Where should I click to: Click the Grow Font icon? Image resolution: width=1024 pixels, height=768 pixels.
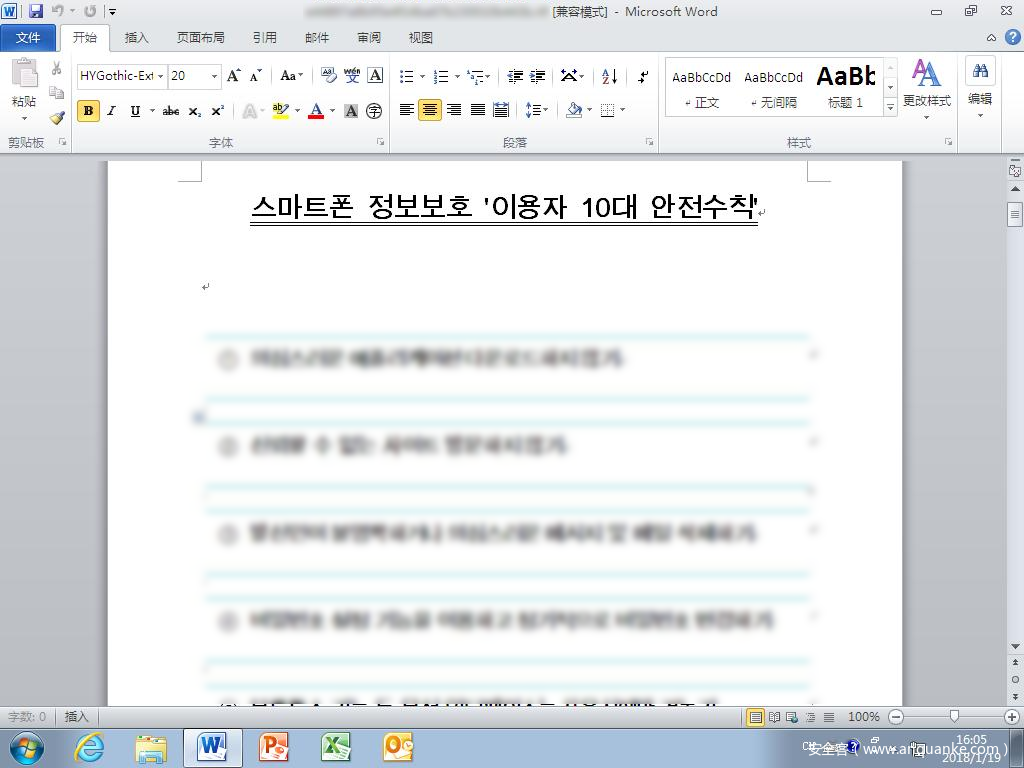pos(233,76)
